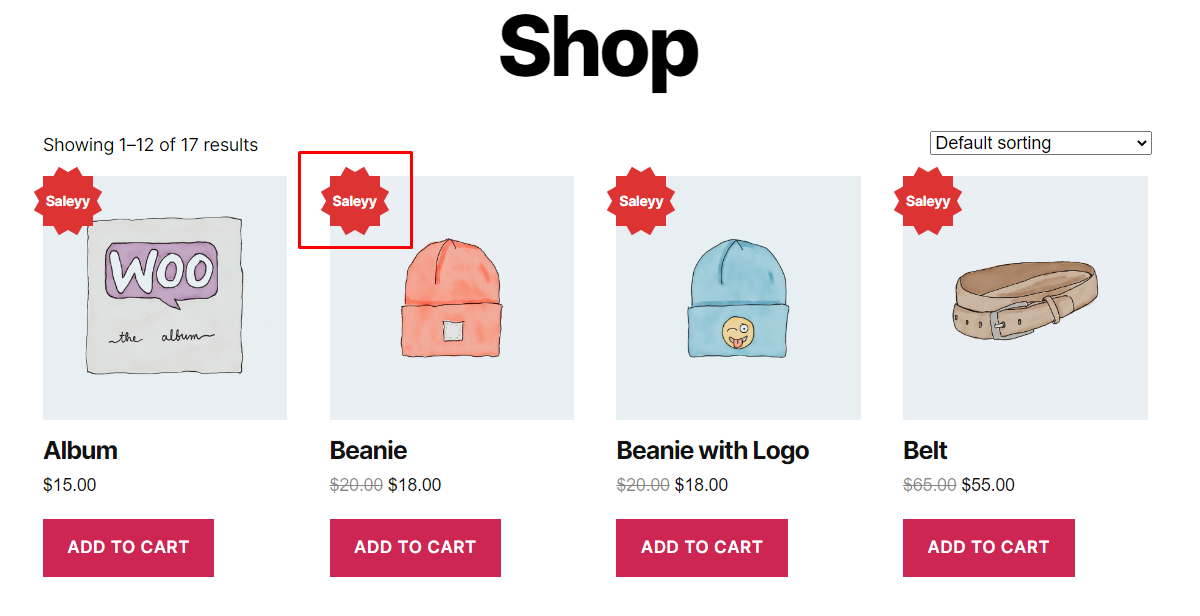
Task: Open the orange Beanie product image
Action: pos(451,296)
